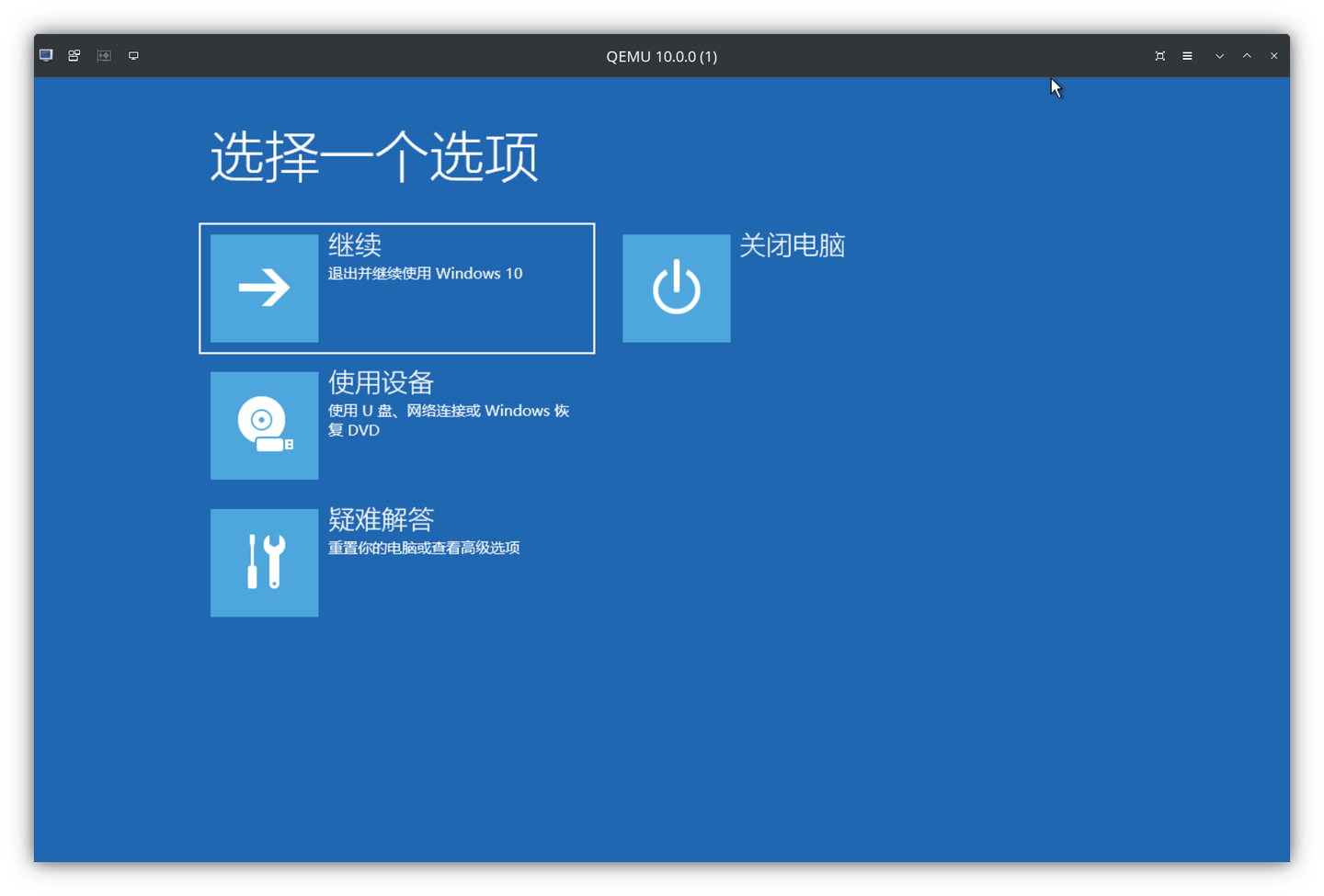This screenshot has height=896, width=1324.
Task: Open the virtual devices icon in the toolbar
Action: [74, 55]
